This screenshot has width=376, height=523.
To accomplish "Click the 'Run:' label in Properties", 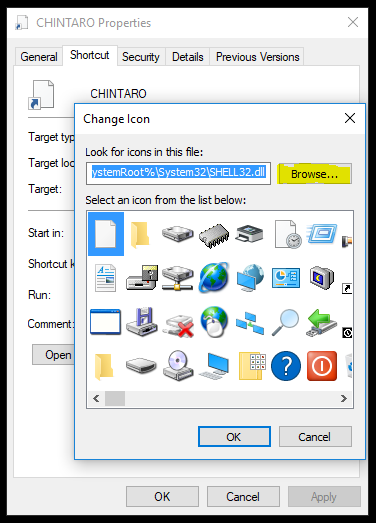I will (39, 295).
